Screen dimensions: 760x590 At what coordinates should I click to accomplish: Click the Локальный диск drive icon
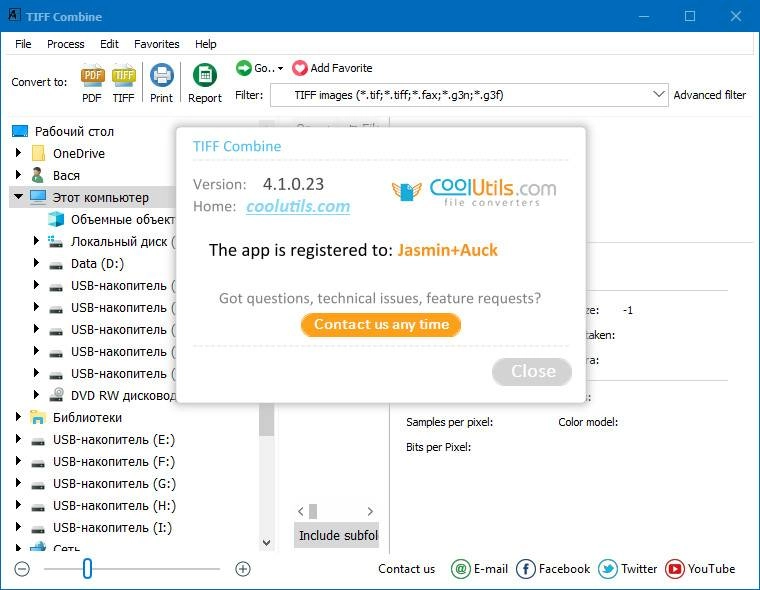click(x=55, y=241)
